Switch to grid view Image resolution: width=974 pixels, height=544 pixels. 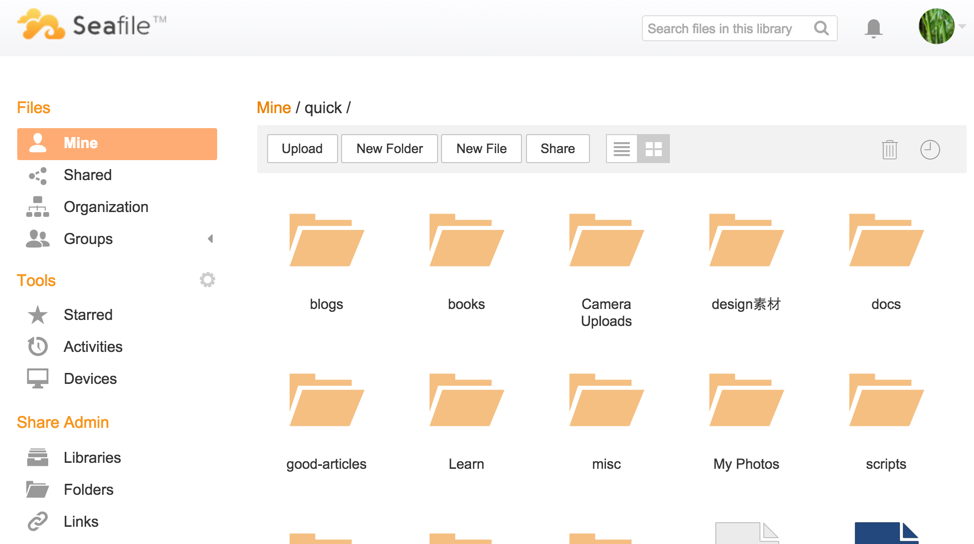pyautogui.click(x=653, y=149)
